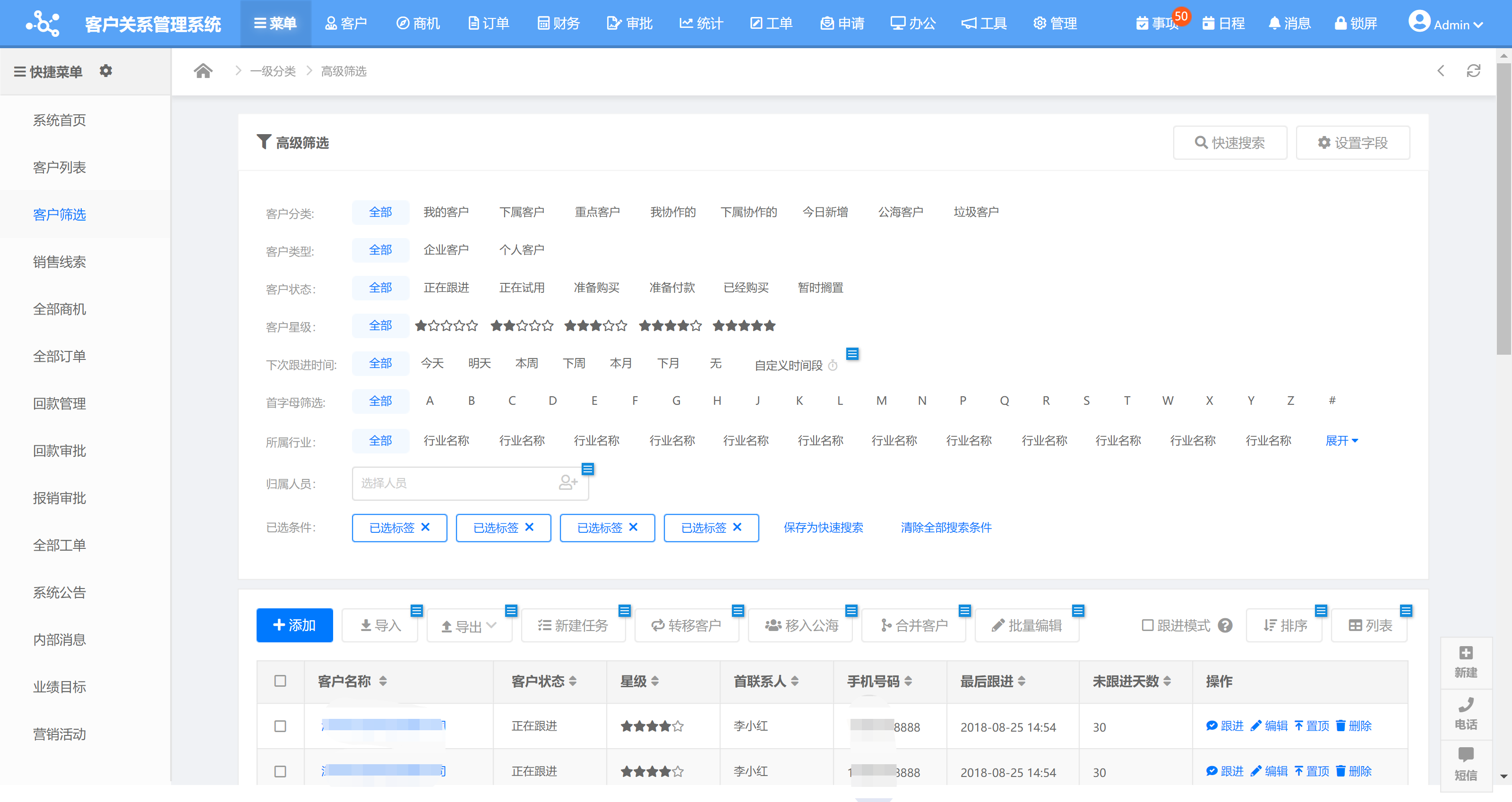This screenshot has width=1512, height=802.
Task: Open the 导出 export dropdown arrow
Action: click(492, 625)
